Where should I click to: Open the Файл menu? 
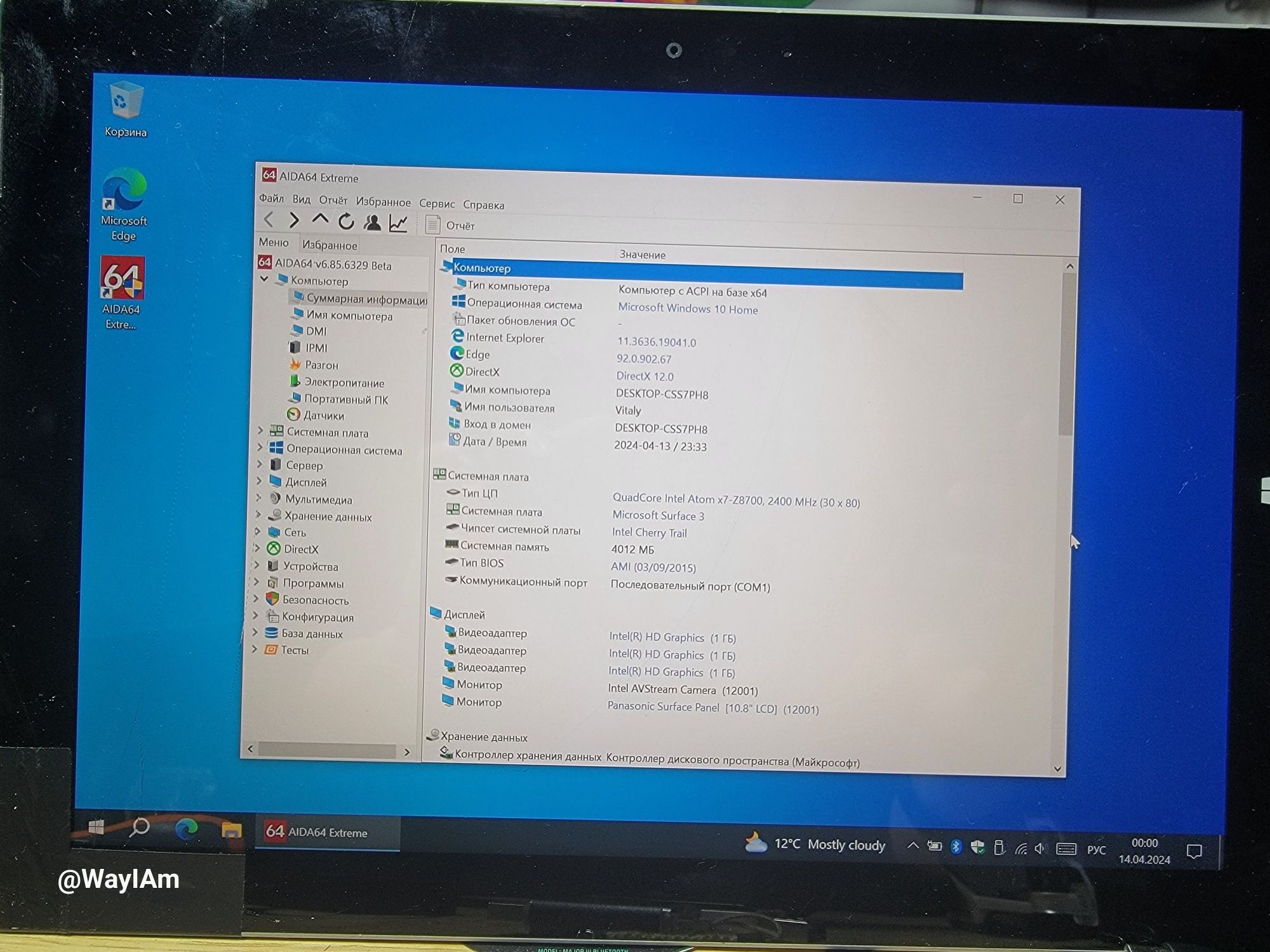pos(271,199)
